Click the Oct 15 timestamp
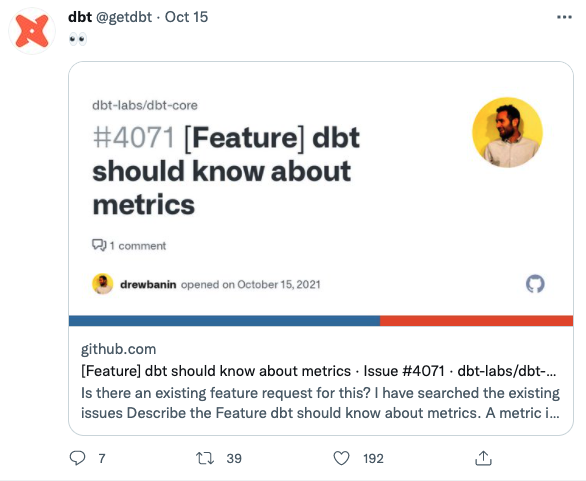 click(x=186, y=17)
